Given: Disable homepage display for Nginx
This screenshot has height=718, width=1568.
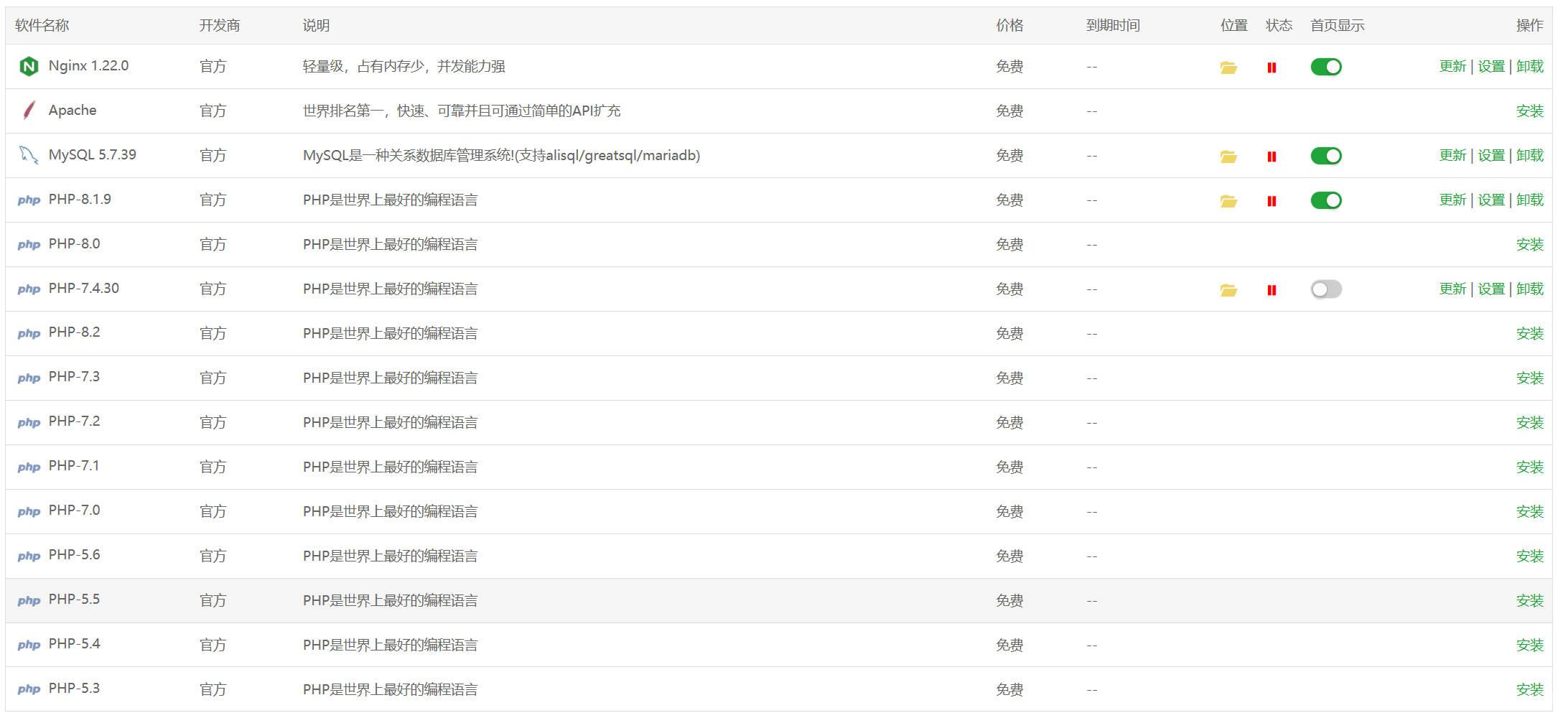Looking at the screenshot, I should [1326, 67].
